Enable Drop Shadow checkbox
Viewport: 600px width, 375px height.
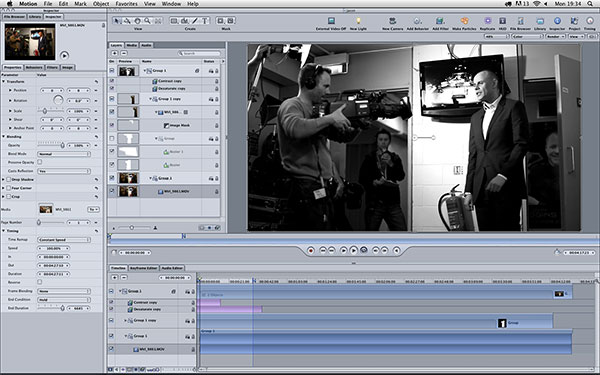8,179
